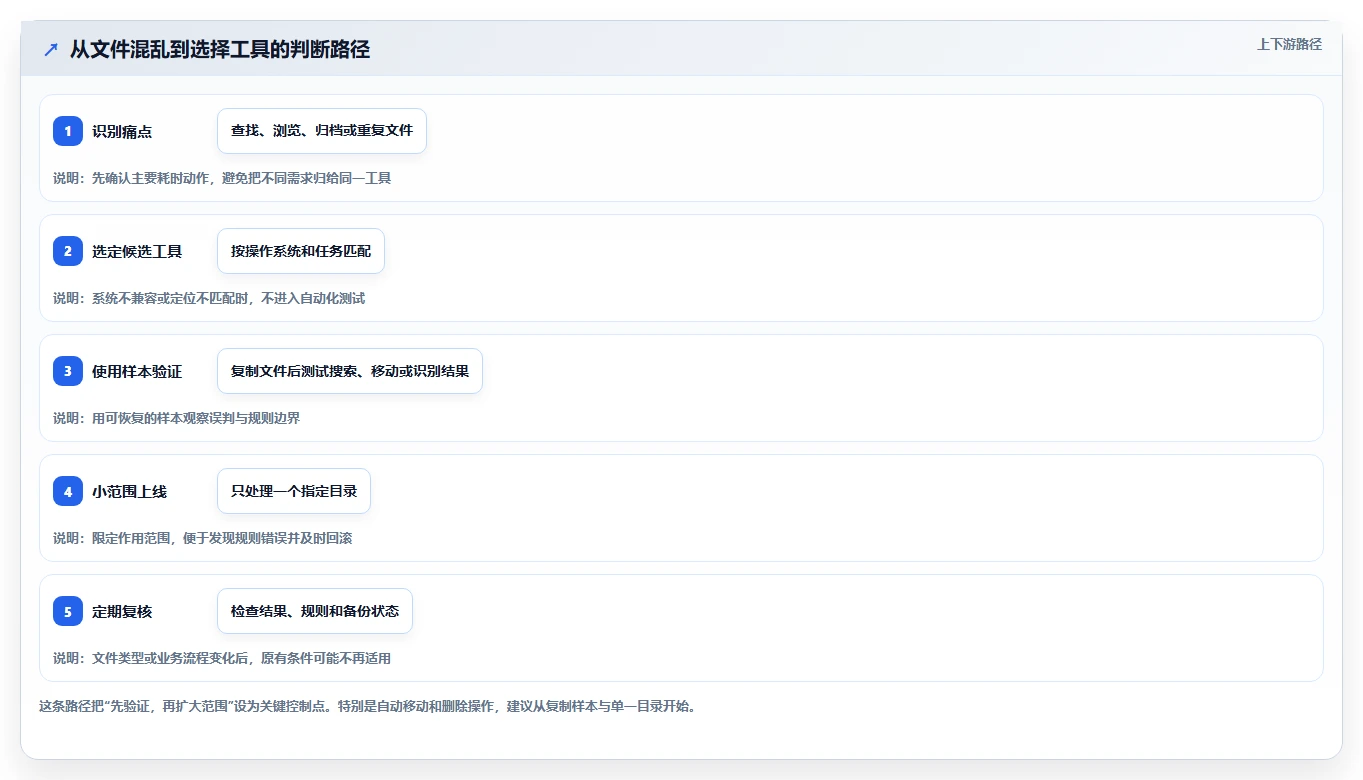Image resolution: width=1363 pixels, height=780 pixels.
Task: Click the 按操作系统和任务匹配 chip
Action: 301,251
